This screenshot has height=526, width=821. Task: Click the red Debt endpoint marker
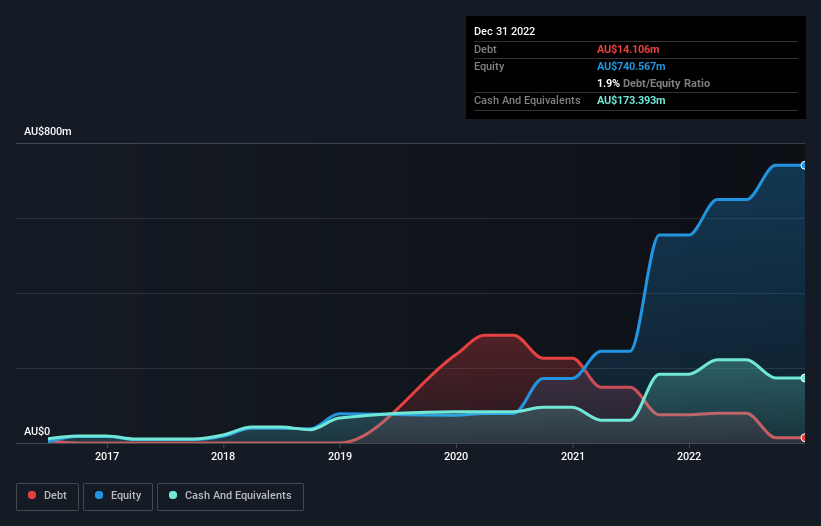coord(804,438)
